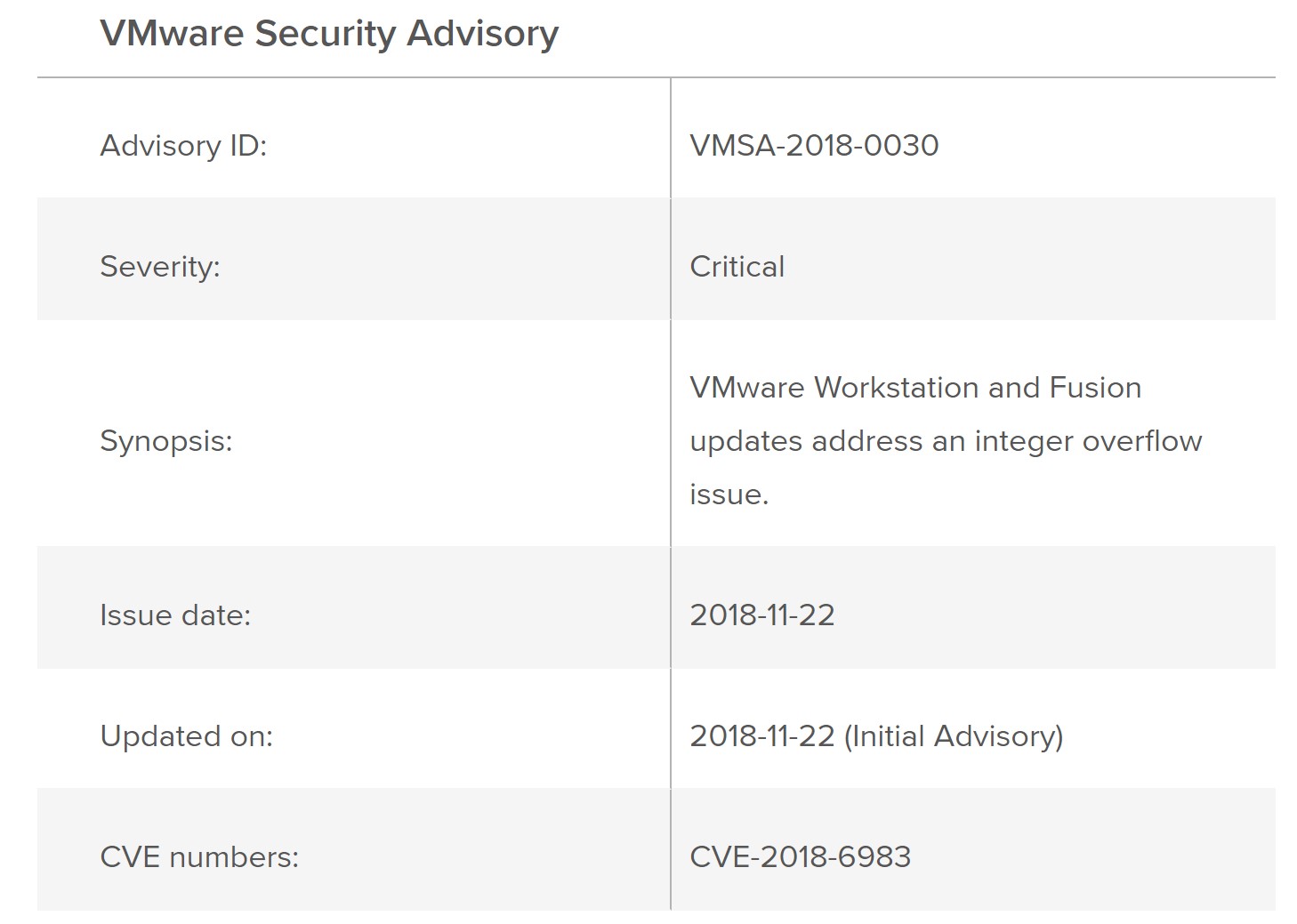
Task: Select the Issue date label
Action: click(175, 615)
